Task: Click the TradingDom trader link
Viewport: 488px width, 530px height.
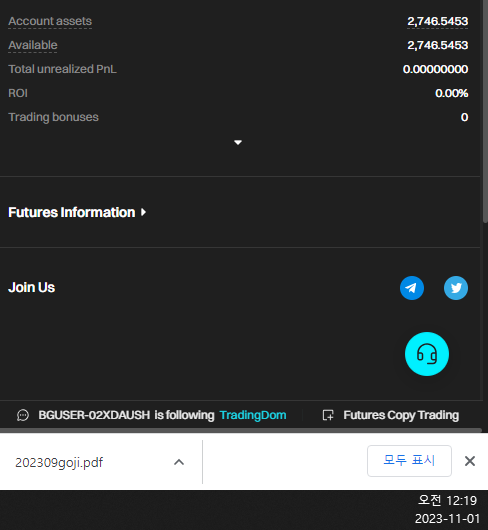Action: click(253, 415)
